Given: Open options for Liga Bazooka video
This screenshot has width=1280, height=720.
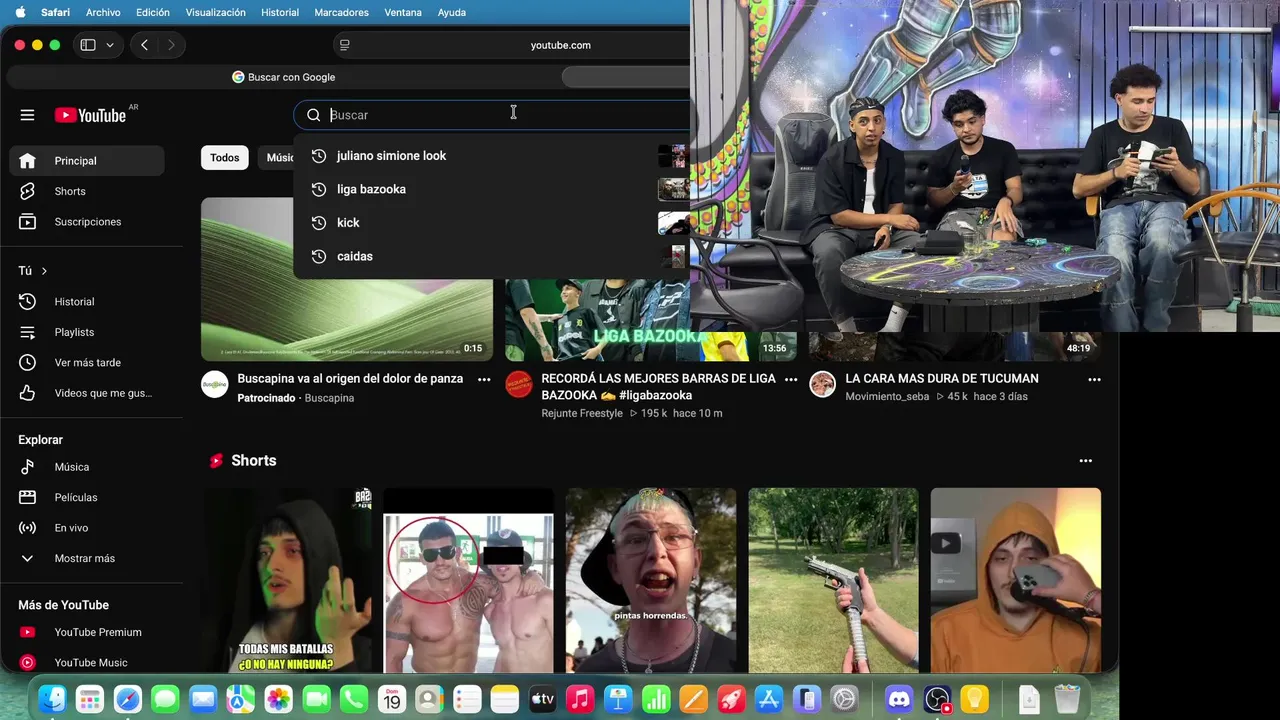Looking at the screenshot, I should [791, 379].
